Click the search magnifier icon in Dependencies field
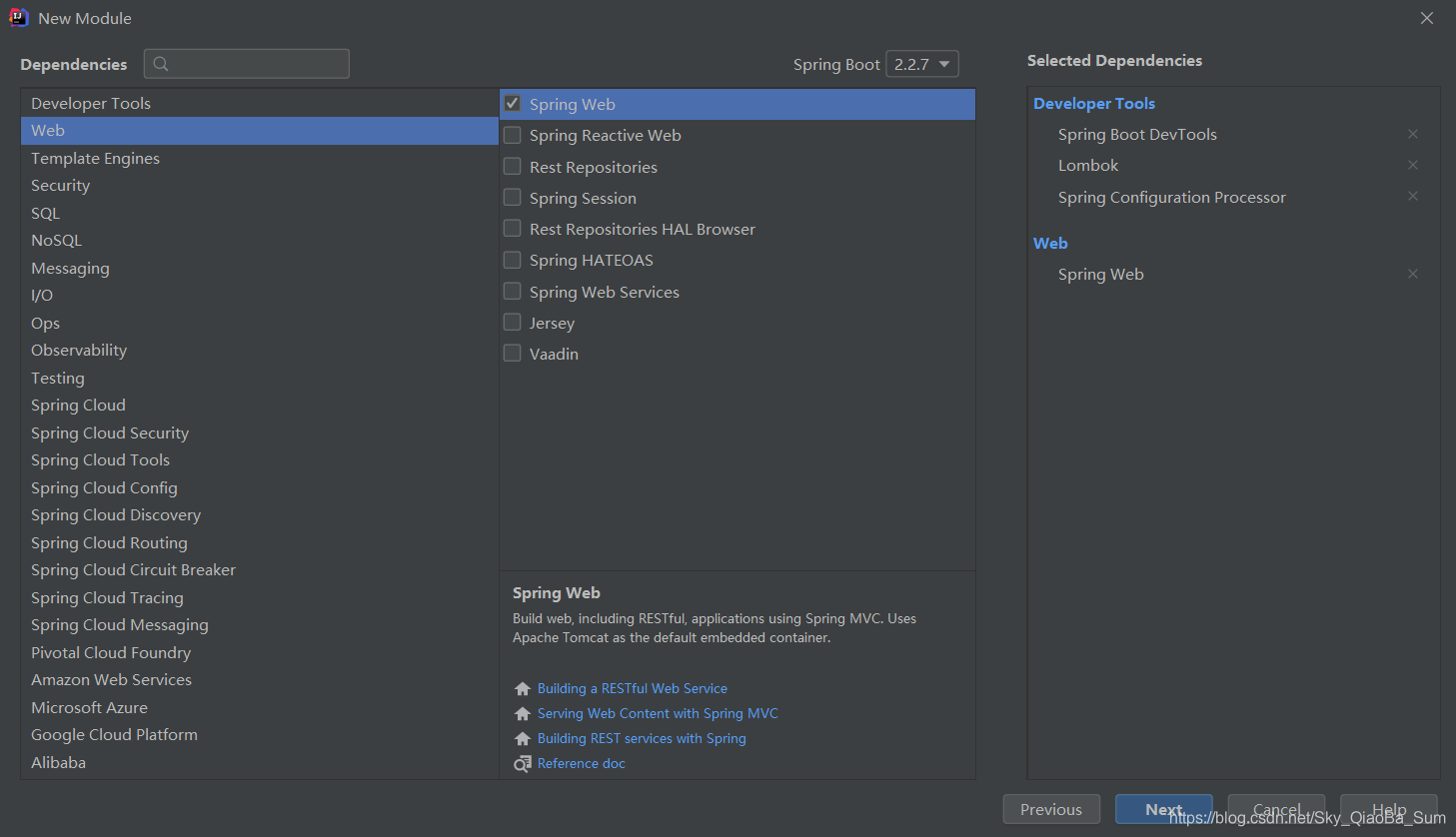Image resolution: width=1456 pixels, height=837 pixels. [161, 64]
